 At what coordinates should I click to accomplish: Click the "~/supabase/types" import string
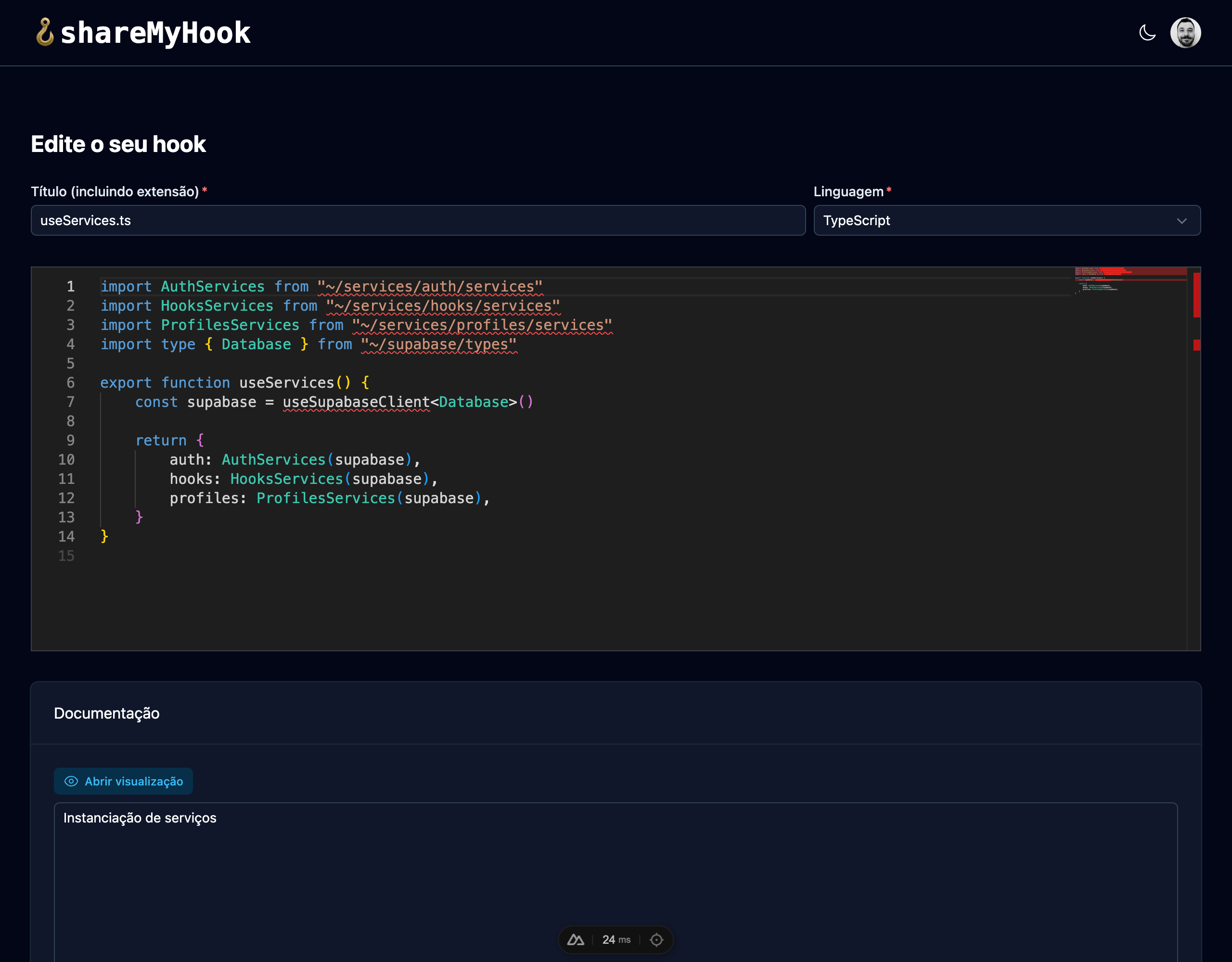pos(438,344)
